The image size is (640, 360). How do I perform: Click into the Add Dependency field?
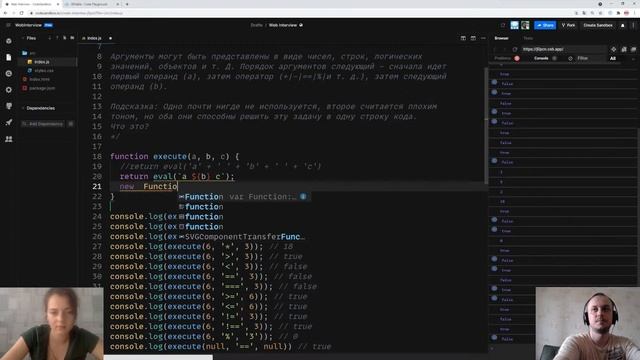43,124
